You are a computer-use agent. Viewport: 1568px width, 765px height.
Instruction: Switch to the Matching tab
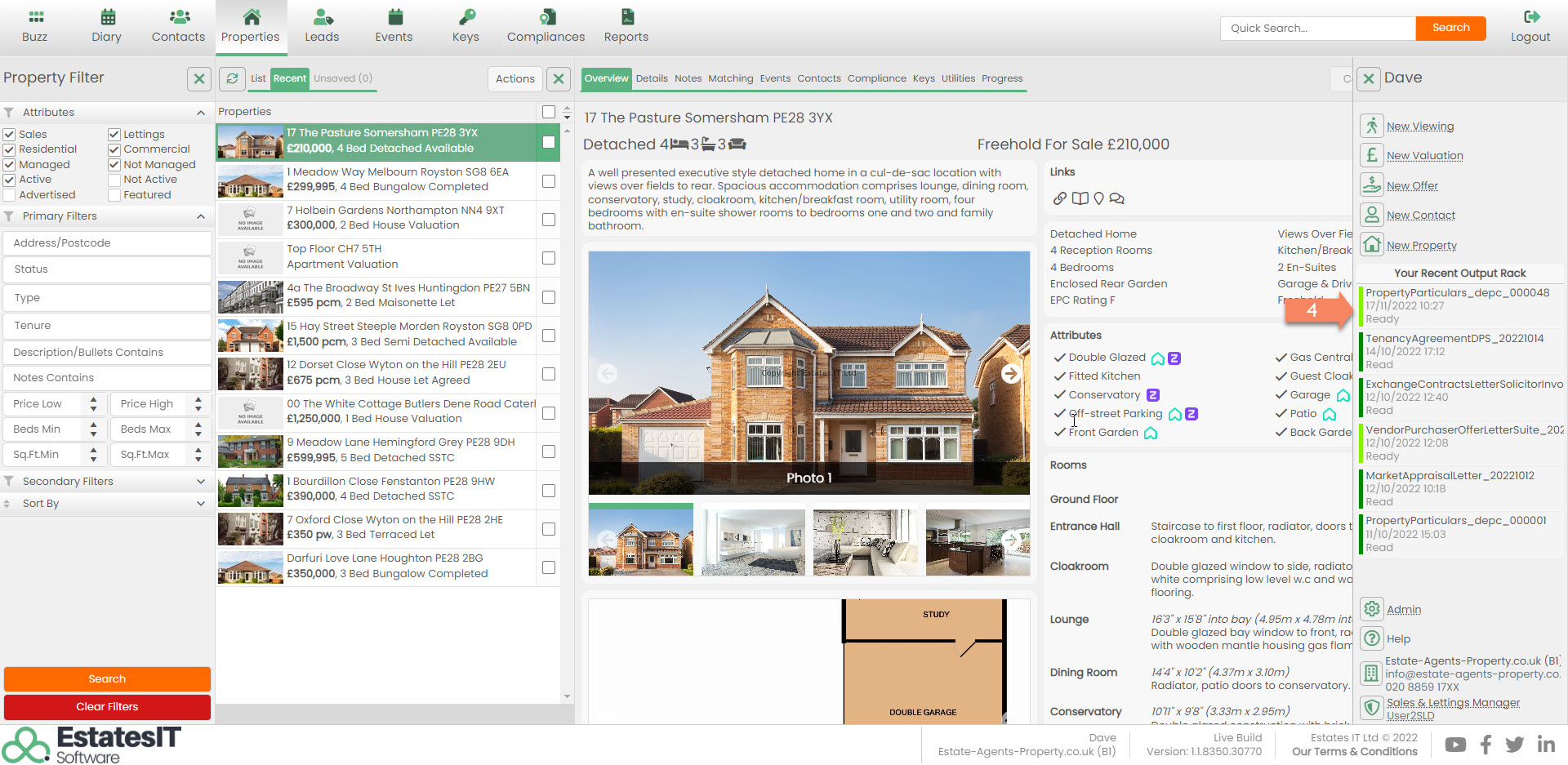coord(730,78)
